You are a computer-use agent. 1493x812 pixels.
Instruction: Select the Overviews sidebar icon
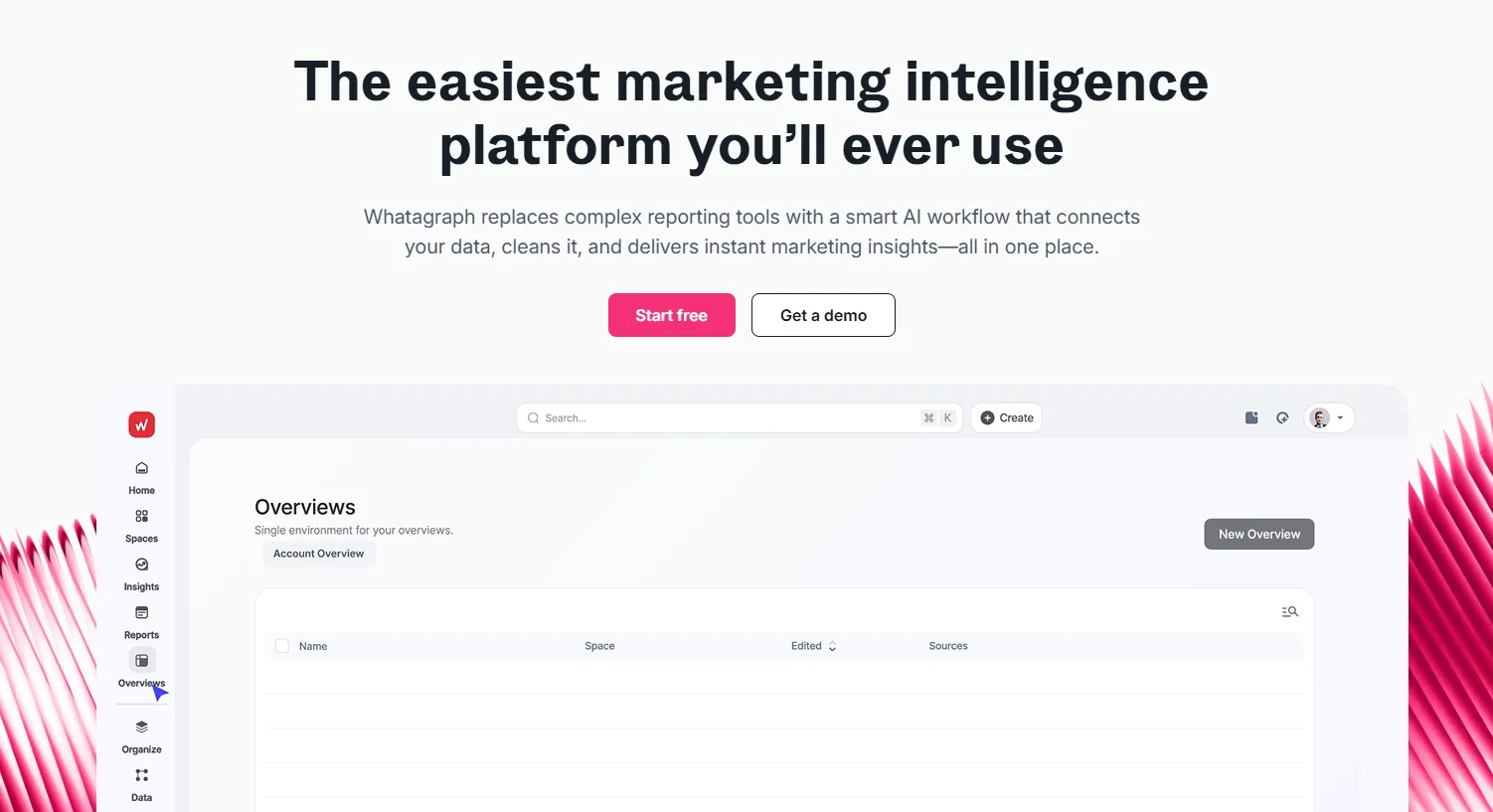tap(141, 659)
